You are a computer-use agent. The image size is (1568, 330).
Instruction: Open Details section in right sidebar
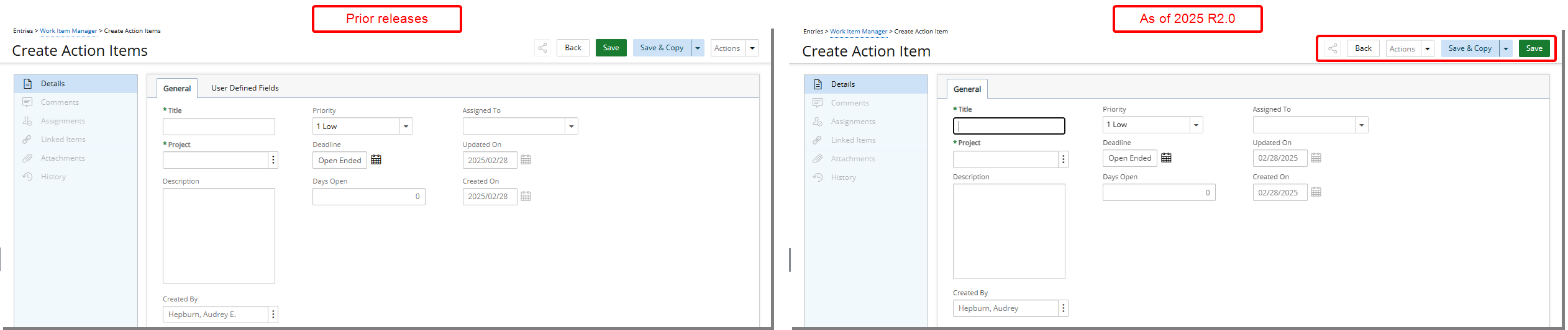click(866, 84)
